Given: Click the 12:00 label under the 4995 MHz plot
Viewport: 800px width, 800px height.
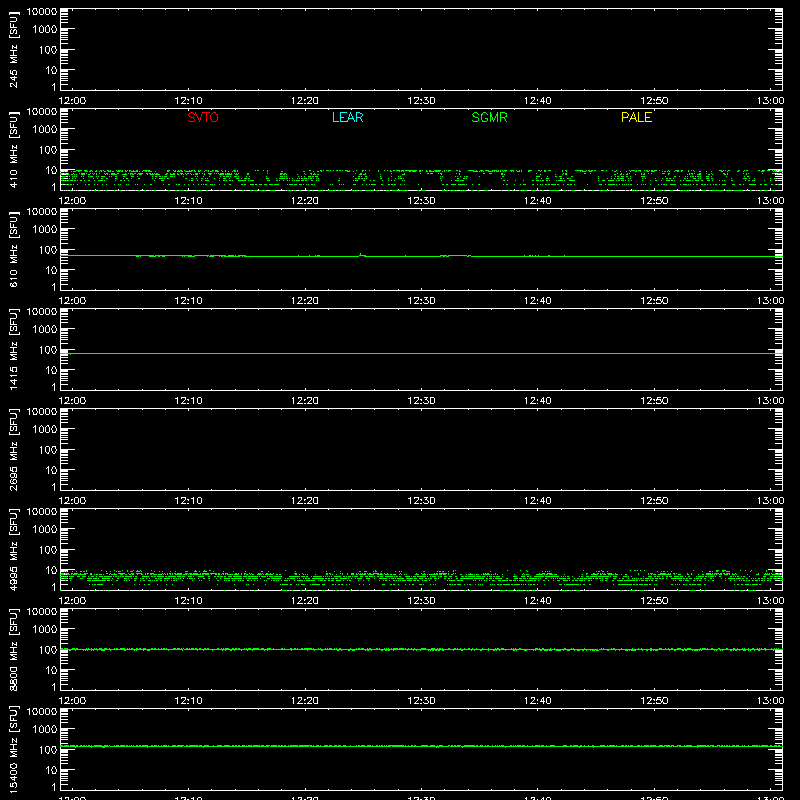Looking at the screenshot, I should pos(72,601).
